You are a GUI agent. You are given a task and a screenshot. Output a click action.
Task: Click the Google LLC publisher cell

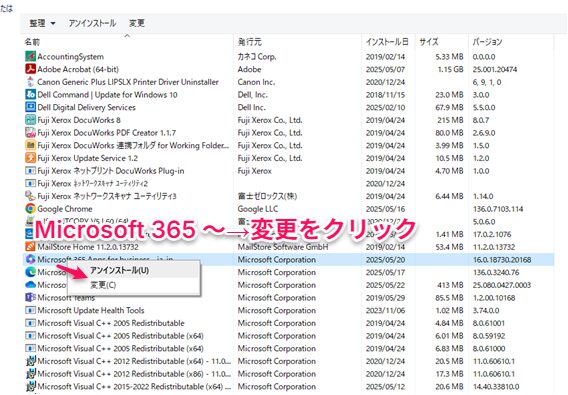click(258, 209)
